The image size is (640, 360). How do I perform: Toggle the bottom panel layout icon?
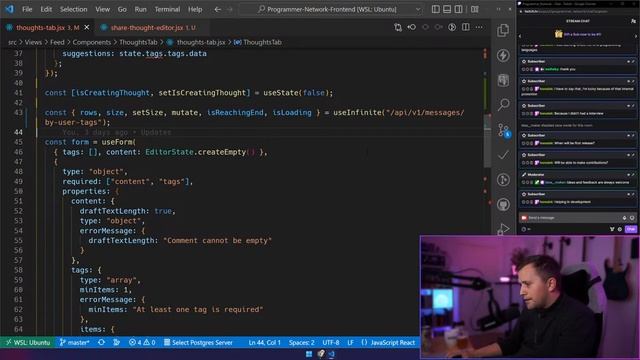447,9
